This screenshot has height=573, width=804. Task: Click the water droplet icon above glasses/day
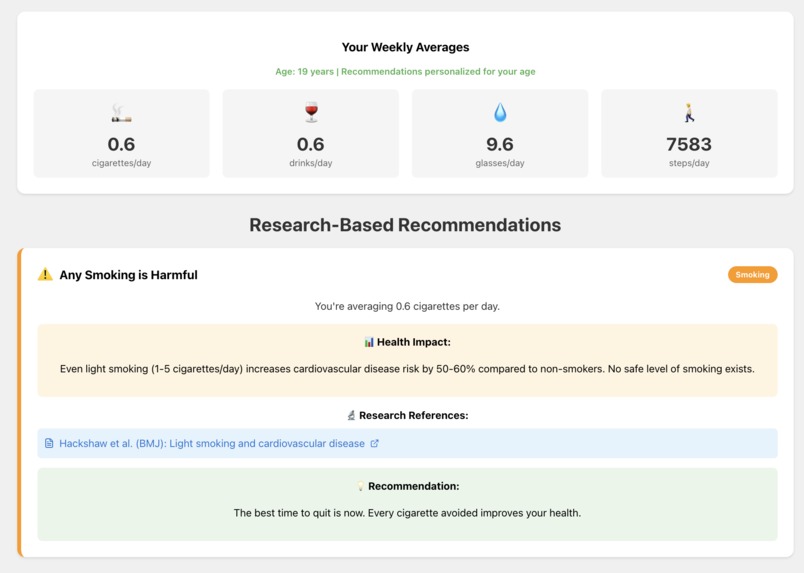pos(500,112)
